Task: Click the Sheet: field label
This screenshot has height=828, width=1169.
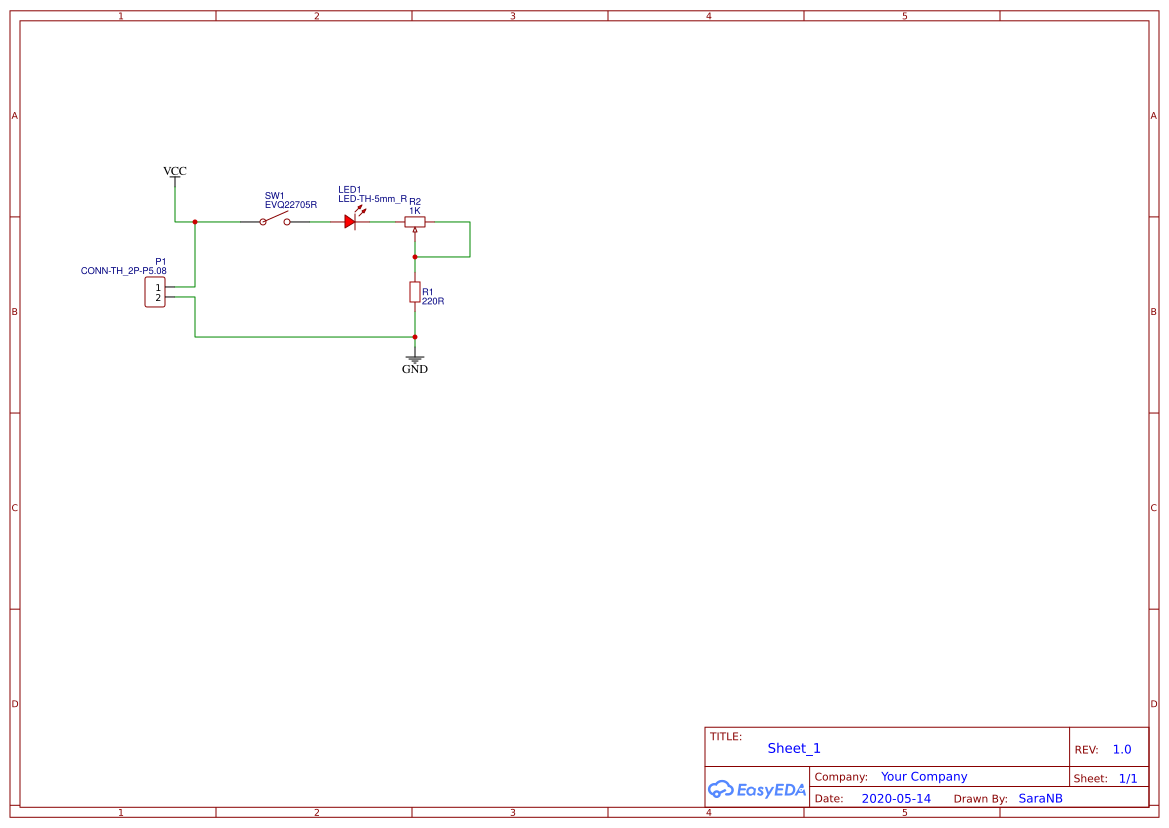Action: 1091,779
